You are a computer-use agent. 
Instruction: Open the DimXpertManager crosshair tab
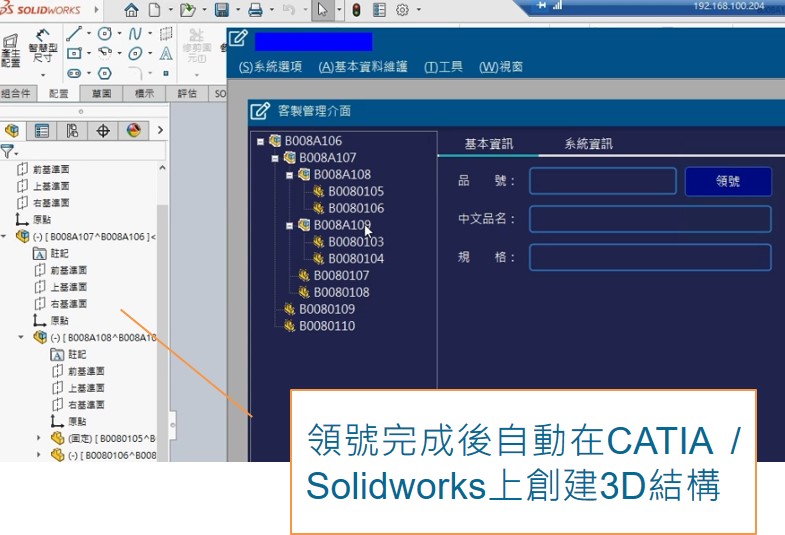point(103,131)
